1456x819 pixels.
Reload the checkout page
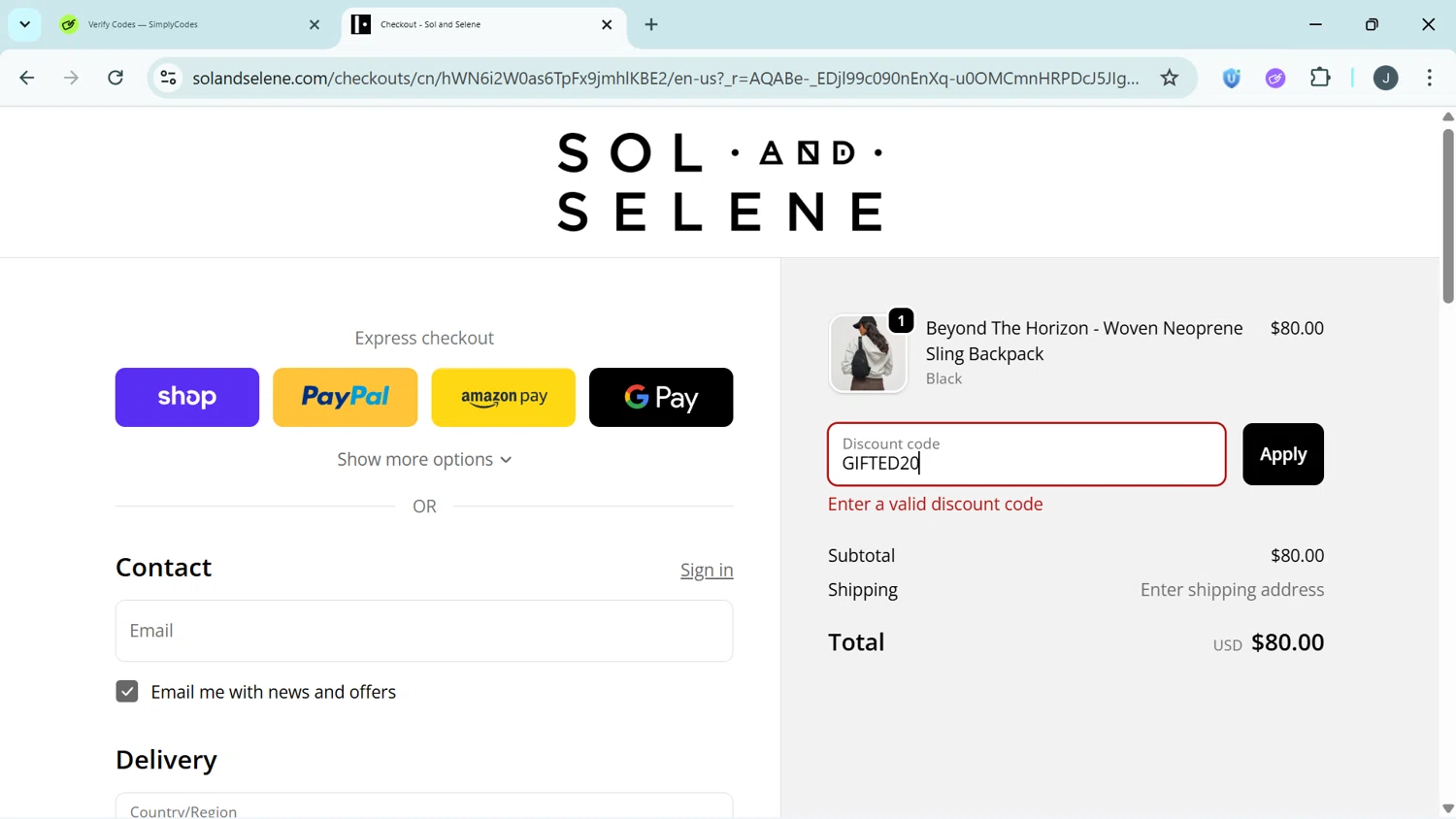click(x=116, y=78)
